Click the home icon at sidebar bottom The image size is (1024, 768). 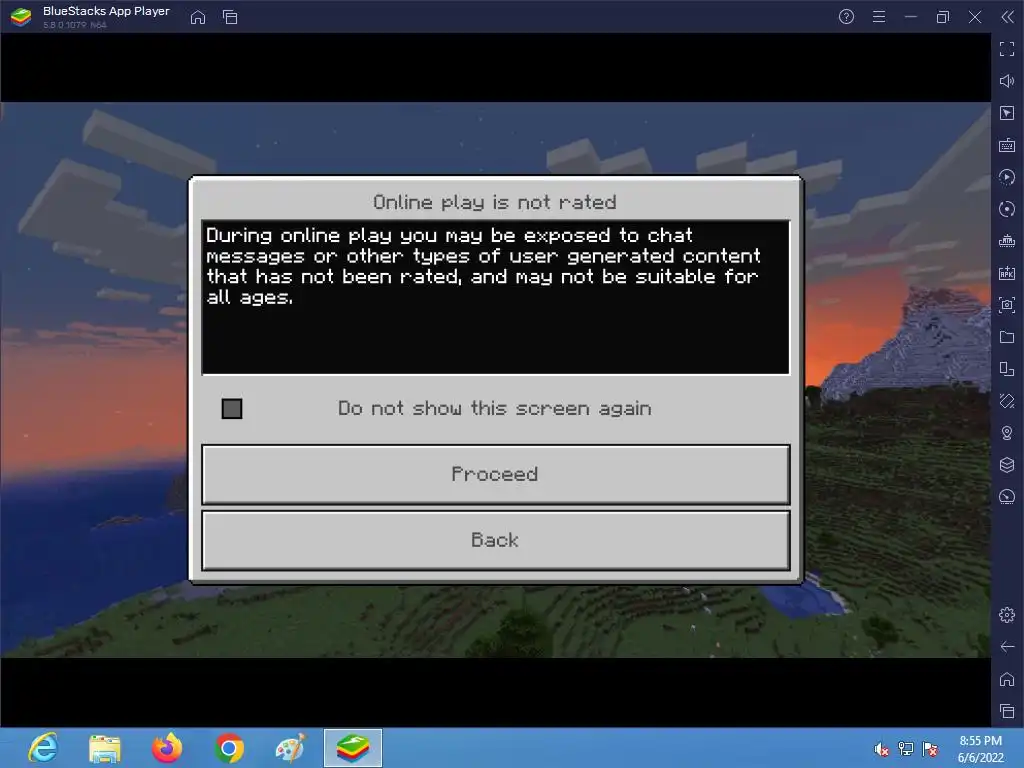tap(1006, 679)
